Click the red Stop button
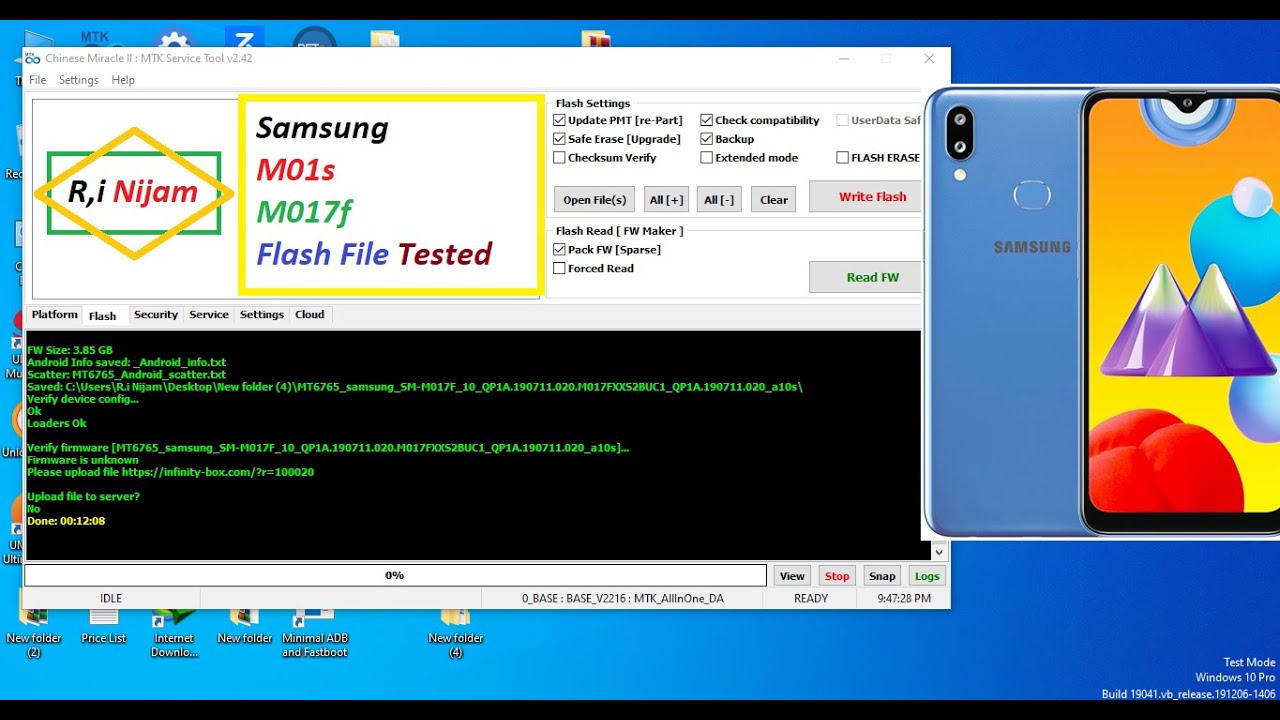 tap(837, 576)
